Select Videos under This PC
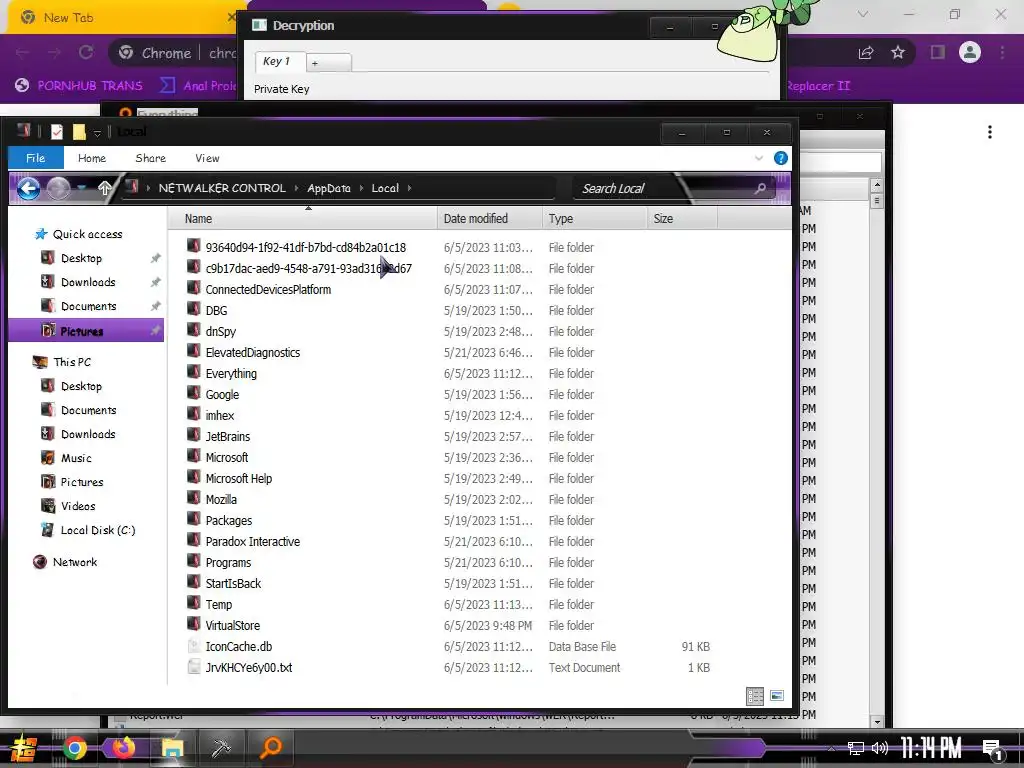The height and width of the screenshot is (768, 1024). point(78,506)
